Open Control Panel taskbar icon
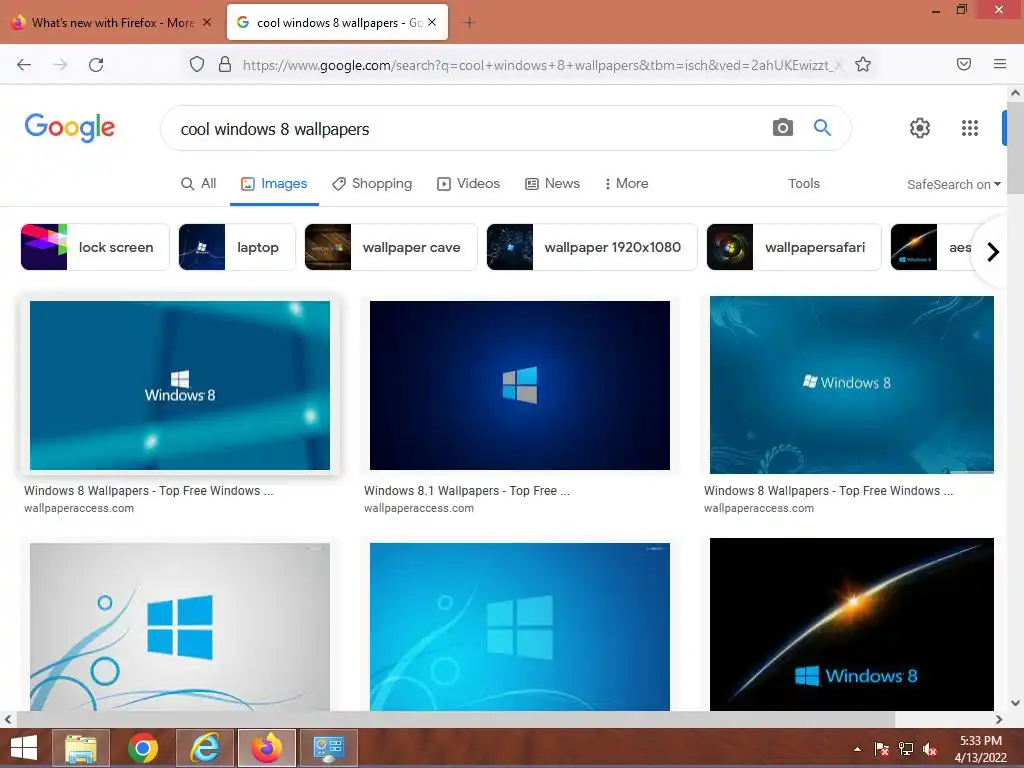This screenshot has height=768, width=1024. pyautogui.click(x=328, y=748)
